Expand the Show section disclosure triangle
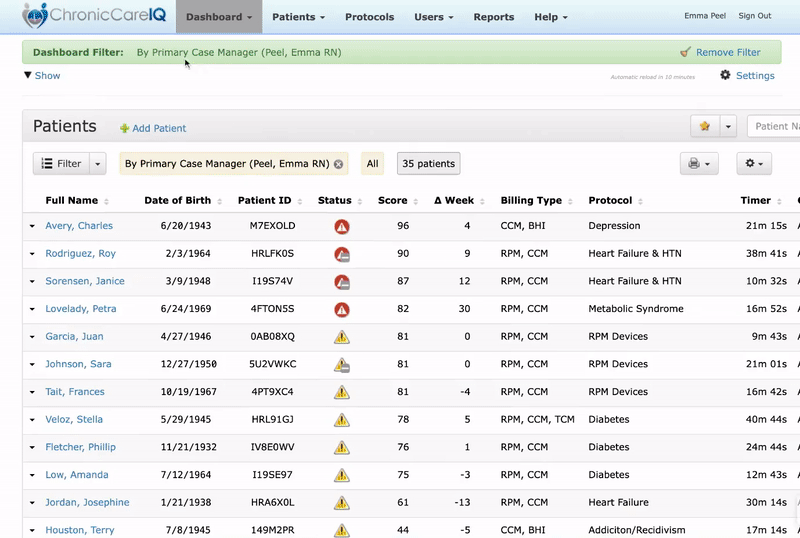800x538 pixels. pos(28,75)
